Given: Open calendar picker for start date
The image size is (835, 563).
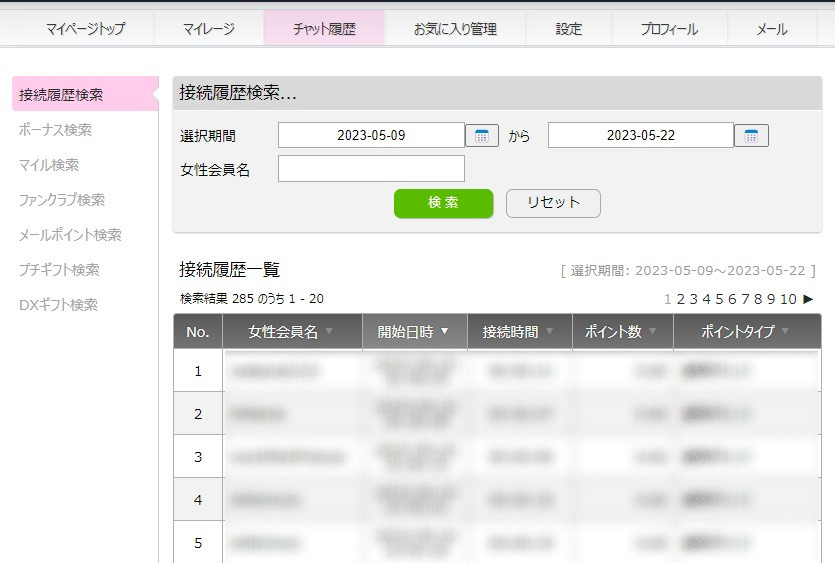Looking at the screenshot, I should point(482,136).
